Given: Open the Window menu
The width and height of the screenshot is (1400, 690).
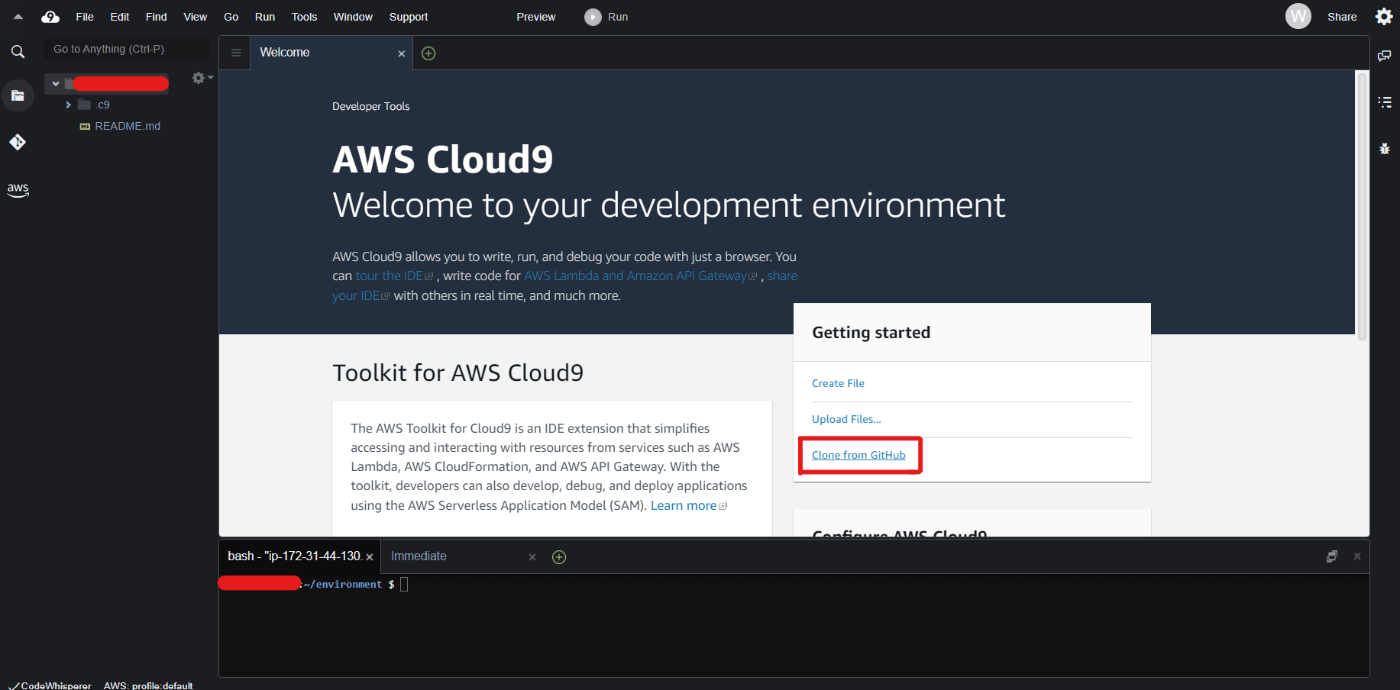Looking at the screenshot, I should coord(353,17).
